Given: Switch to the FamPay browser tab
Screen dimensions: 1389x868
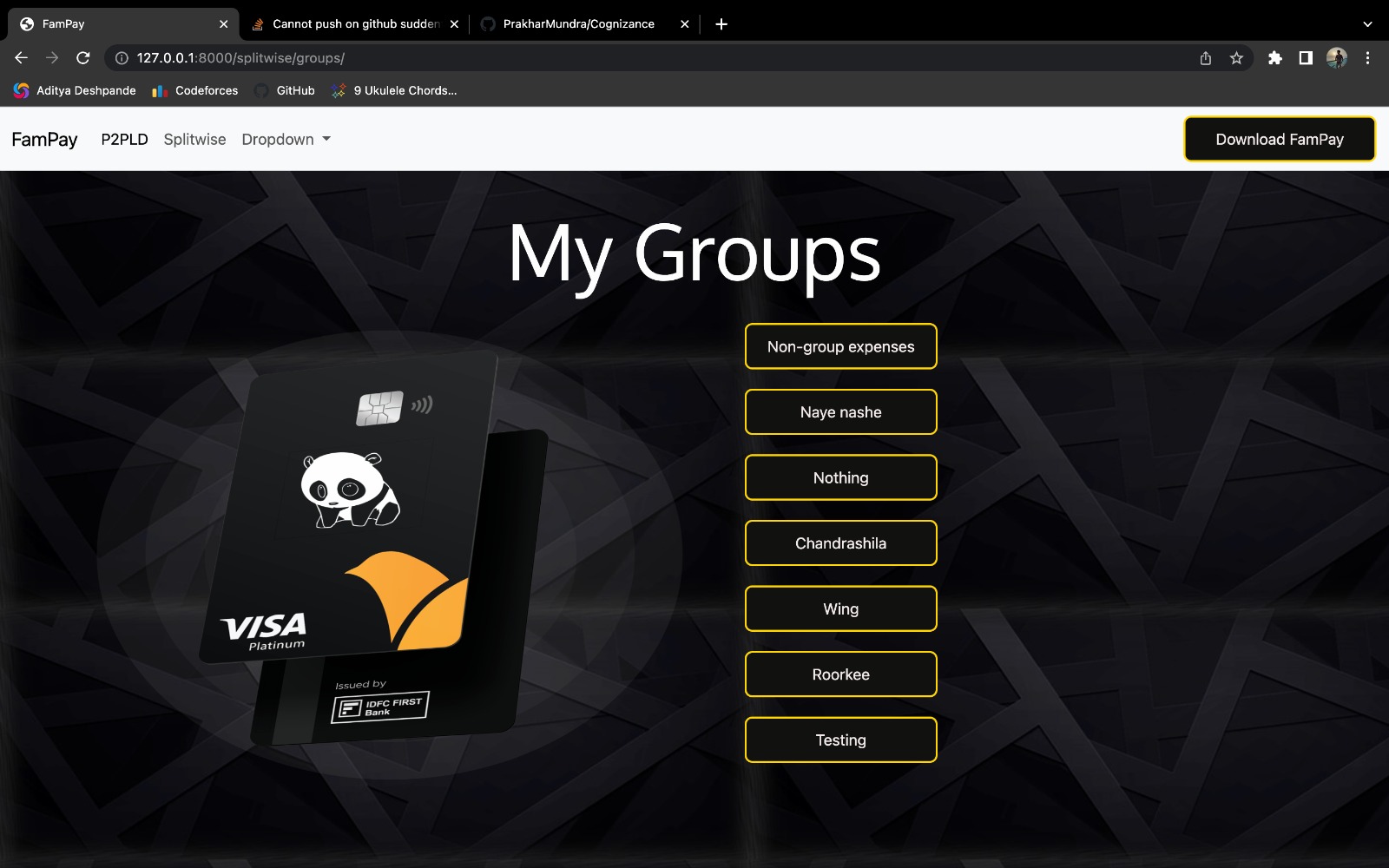Looking at the screenshot, I should point(122,24).
